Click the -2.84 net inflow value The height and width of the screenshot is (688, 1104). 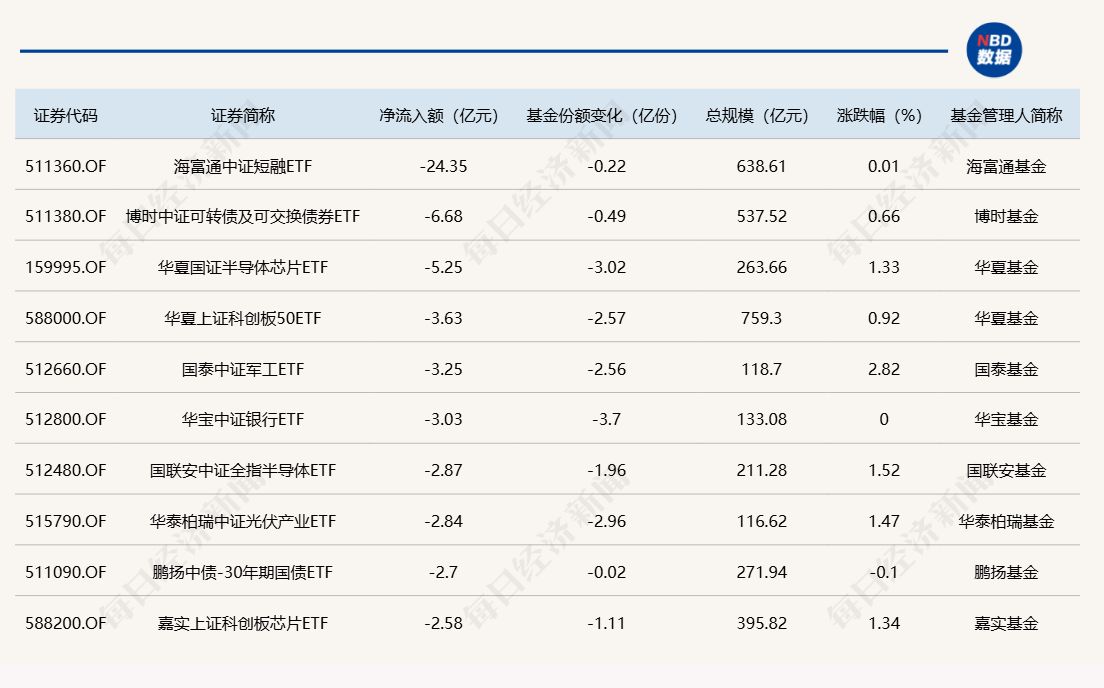tap(442, 522)
